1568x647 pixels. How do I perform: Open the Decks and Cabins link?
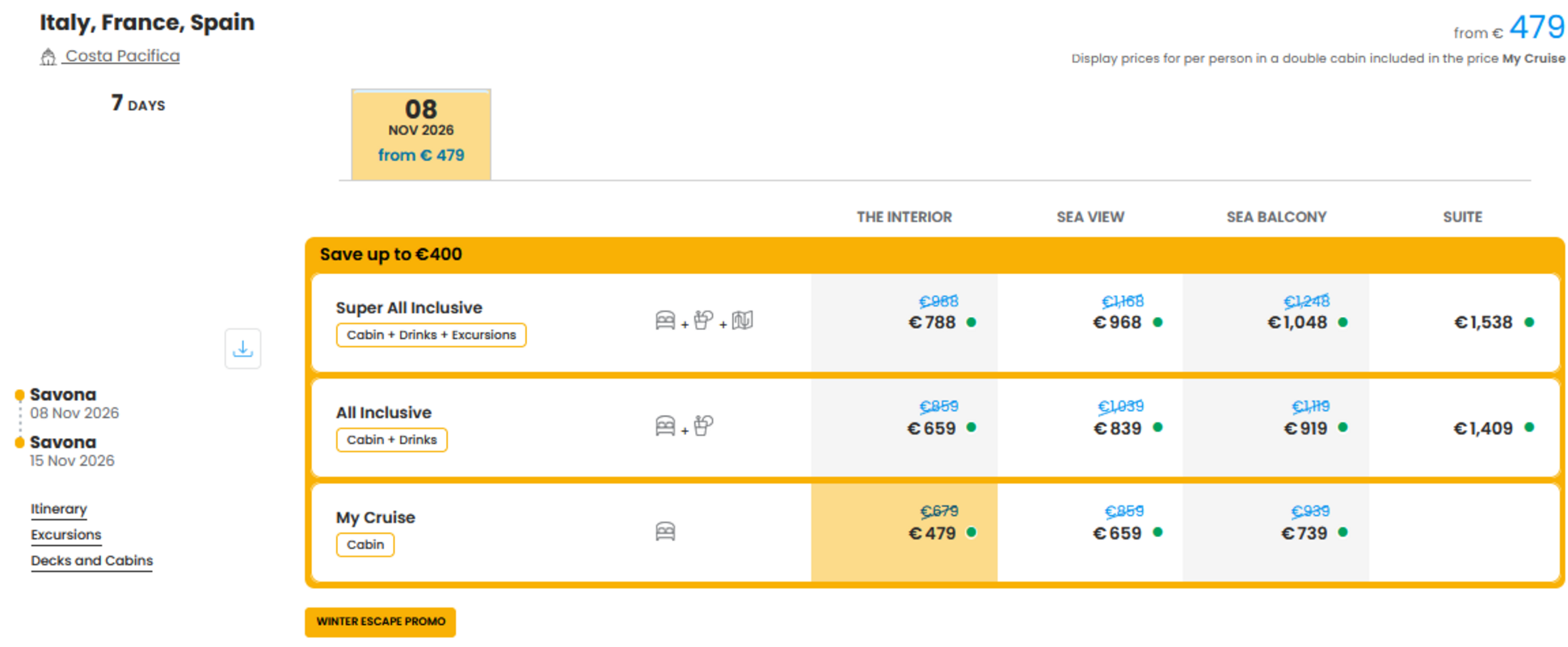[x=92, y=560]
